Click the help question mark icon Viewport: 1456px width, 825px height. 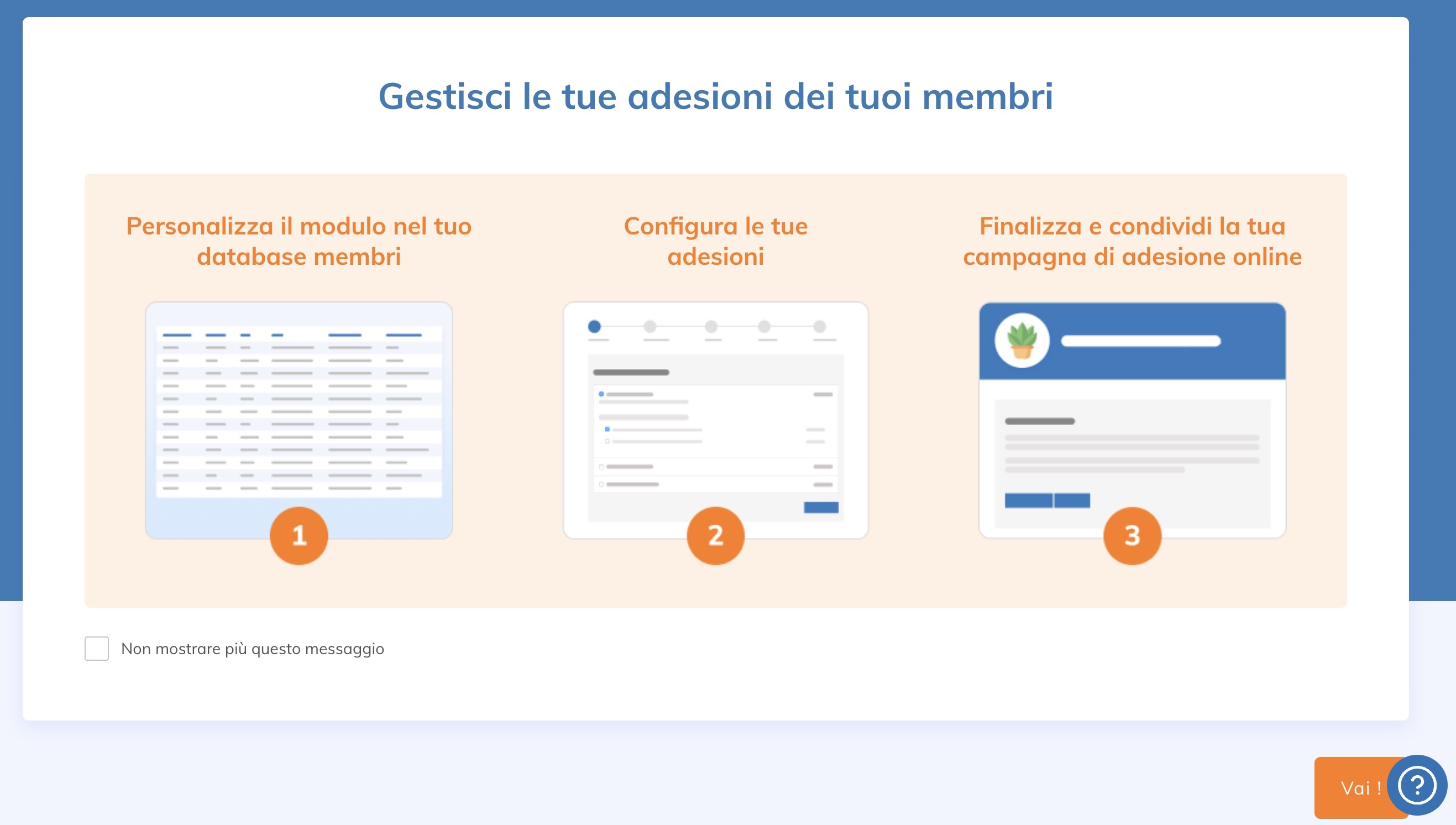(x=1416, y=785)
